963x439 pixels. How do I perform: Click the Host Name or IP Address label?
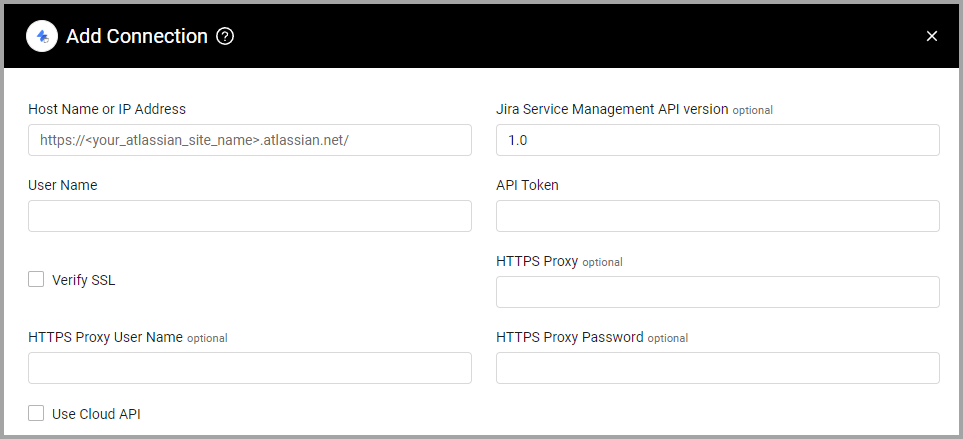click(x=107, y=109)
